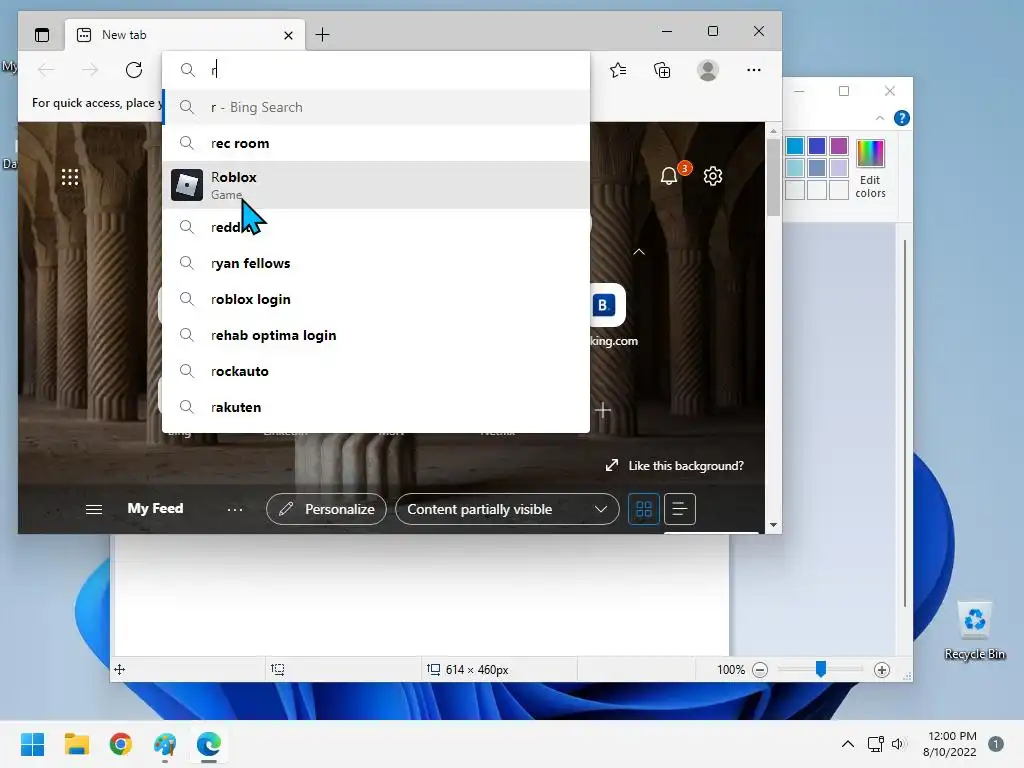This screenshot has height=768, width=1024.
Task: Open the profile avatar in Edge
Action: 708,70
